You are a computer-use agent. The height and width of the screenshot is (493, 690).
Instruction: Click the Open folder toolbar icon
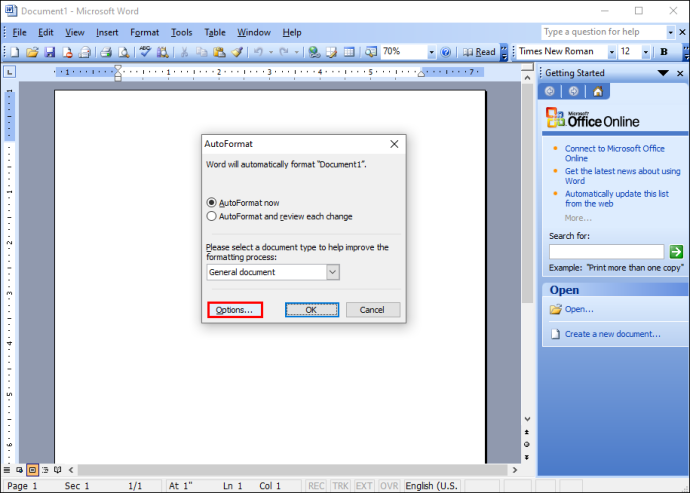coord(32,52)
